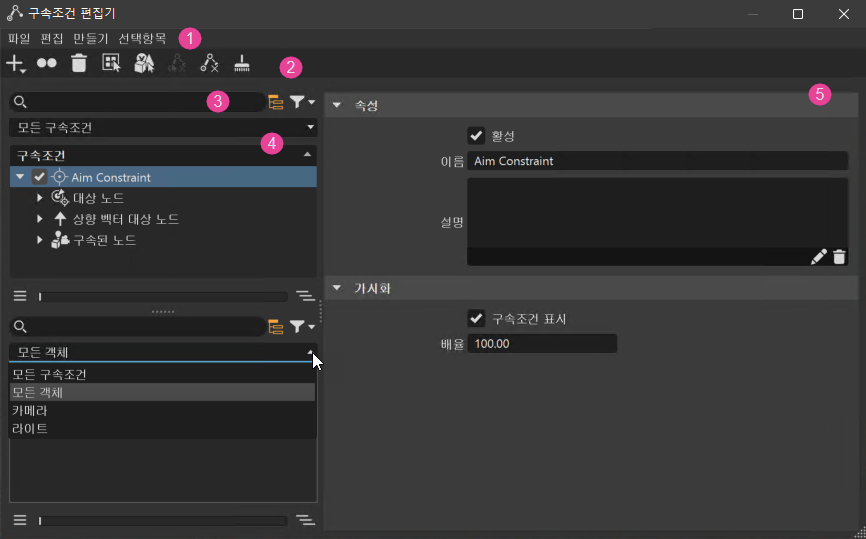Click the nodes-with-X remove icon in toolbar

pos(209,63)
